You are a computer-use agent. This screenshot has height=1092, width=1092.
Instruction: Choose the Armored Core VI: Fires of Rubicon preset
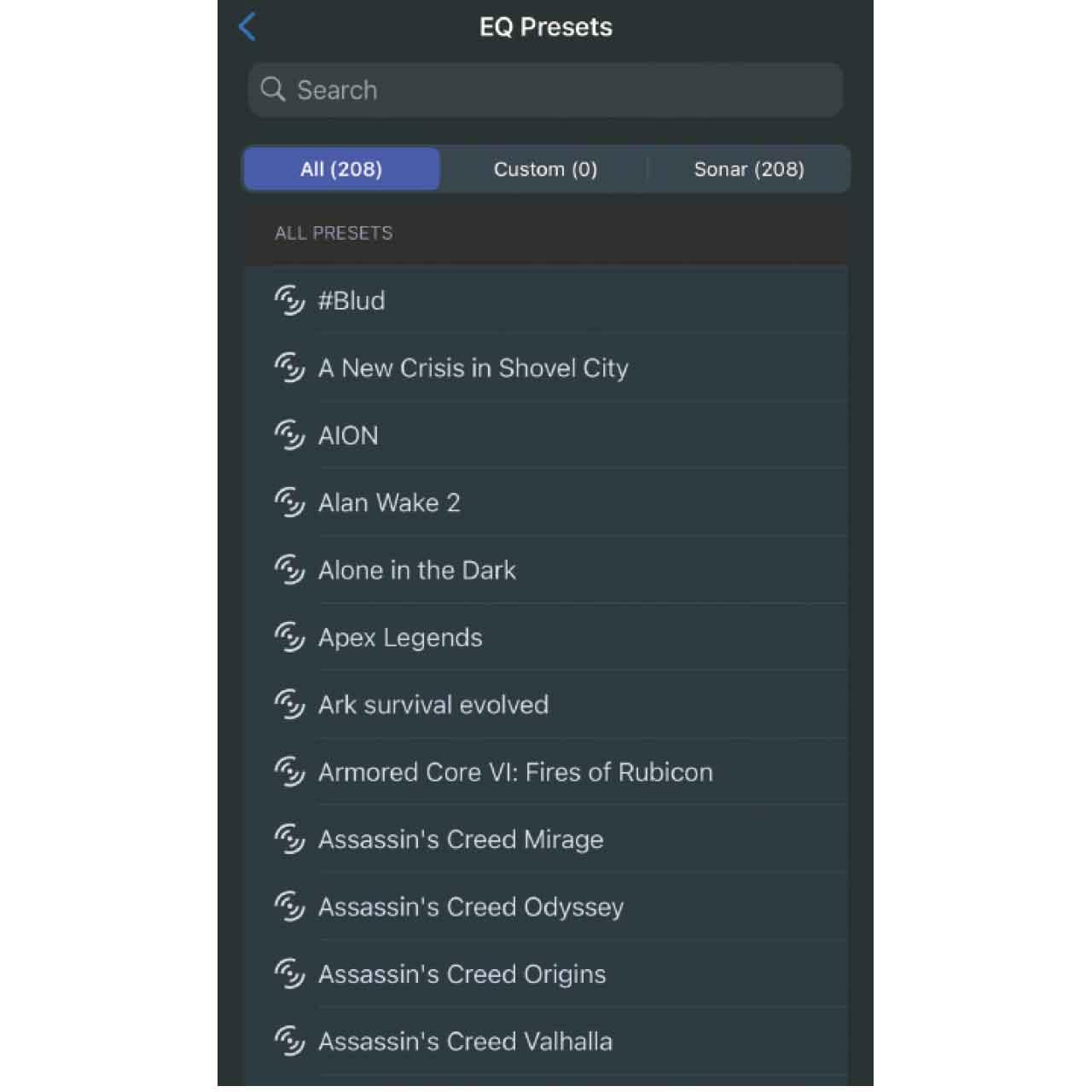515,772
